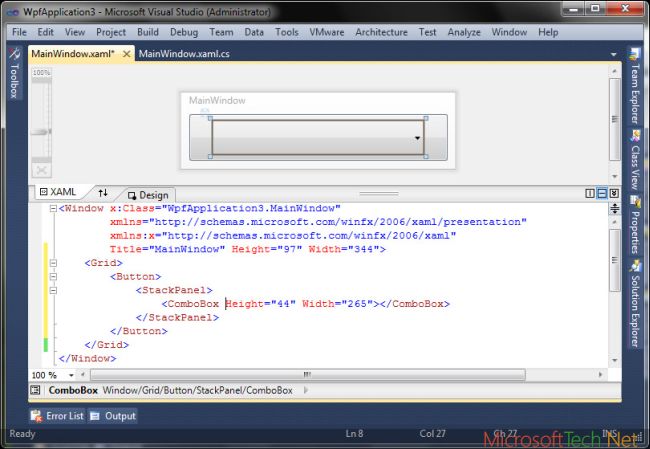Click the MainWindow title in designer preview

click(217, 100)
